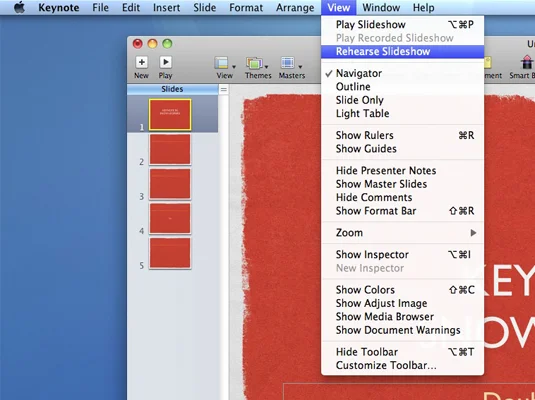
Task: Choose Play Slideshow
Action: [403, 25]
